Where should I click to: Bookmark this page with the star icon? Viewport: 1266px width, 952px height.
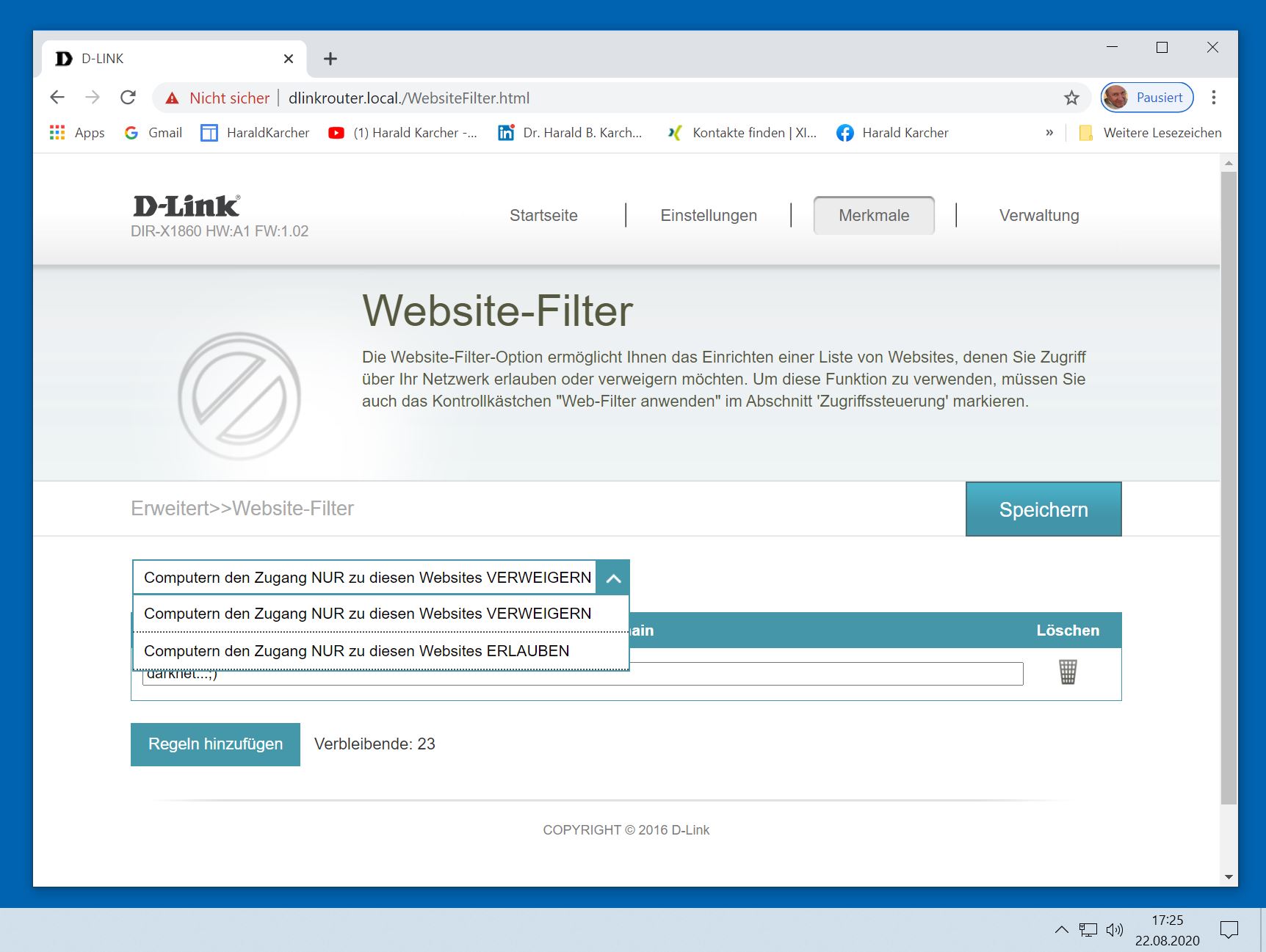click(x=1071, y=98)
